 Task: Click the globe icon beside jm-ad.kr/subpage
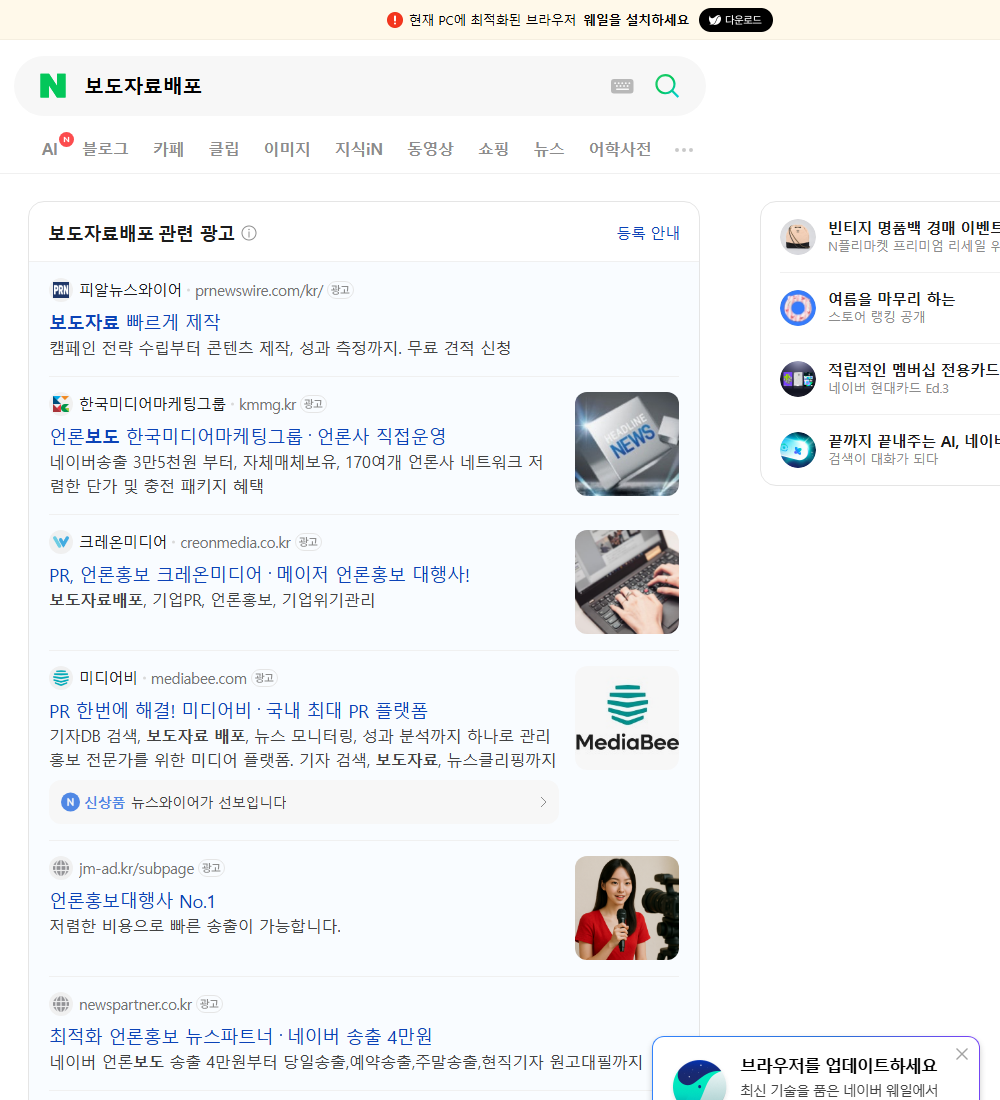coord(61,868)
